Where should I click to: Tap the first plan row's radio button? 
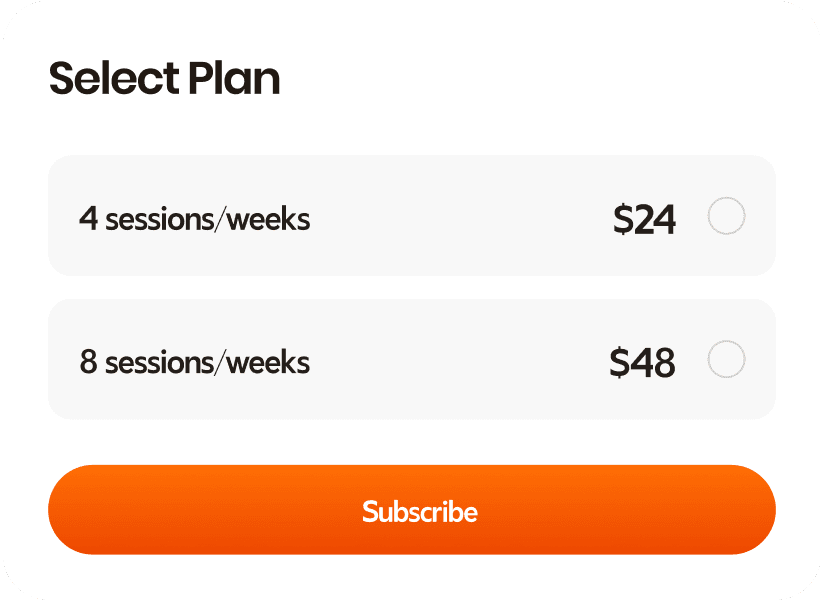(x=726, y=216)
